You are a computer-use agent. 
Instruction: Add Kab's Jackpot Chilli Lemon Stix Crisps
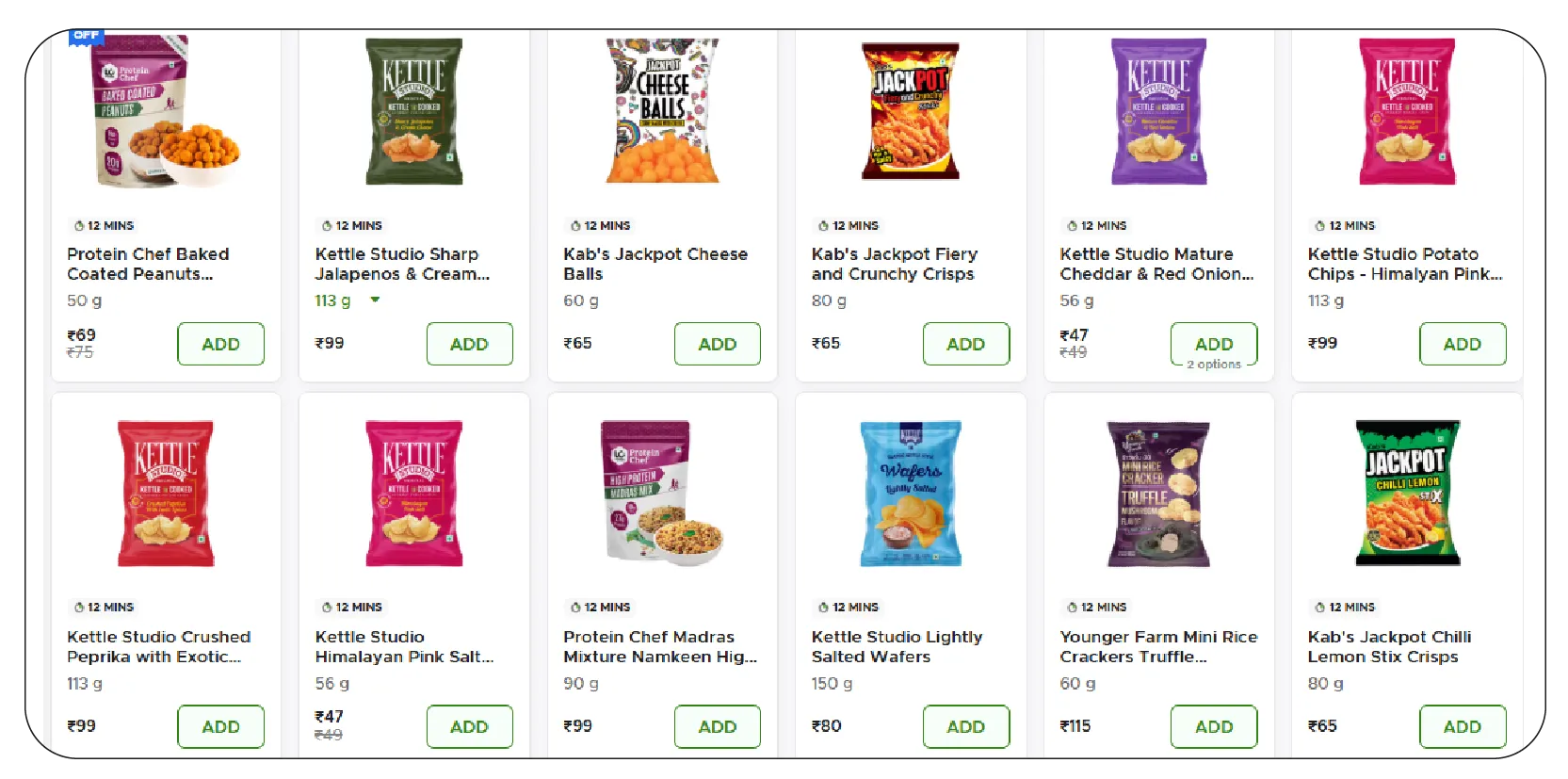(x=1463, y=726)
